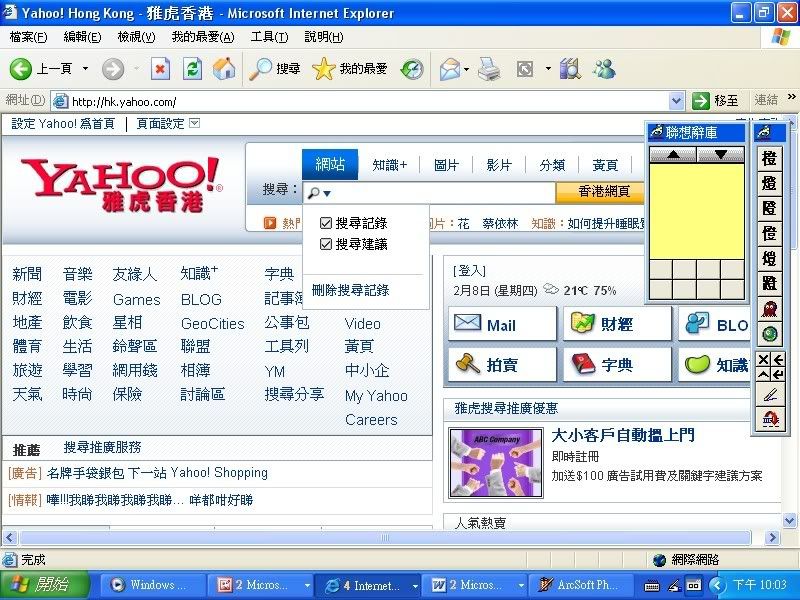The height and width of the screenshot is (600, 800).
Task: Open the 新聞 category link
Action: [x=27, y=274]
